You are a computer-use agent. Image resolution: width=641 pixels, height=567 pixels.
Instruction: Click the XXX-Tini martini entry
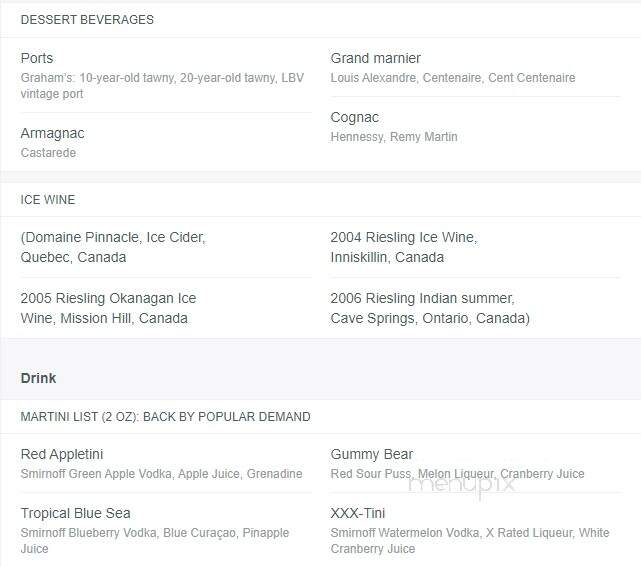[x=358, y=513]
